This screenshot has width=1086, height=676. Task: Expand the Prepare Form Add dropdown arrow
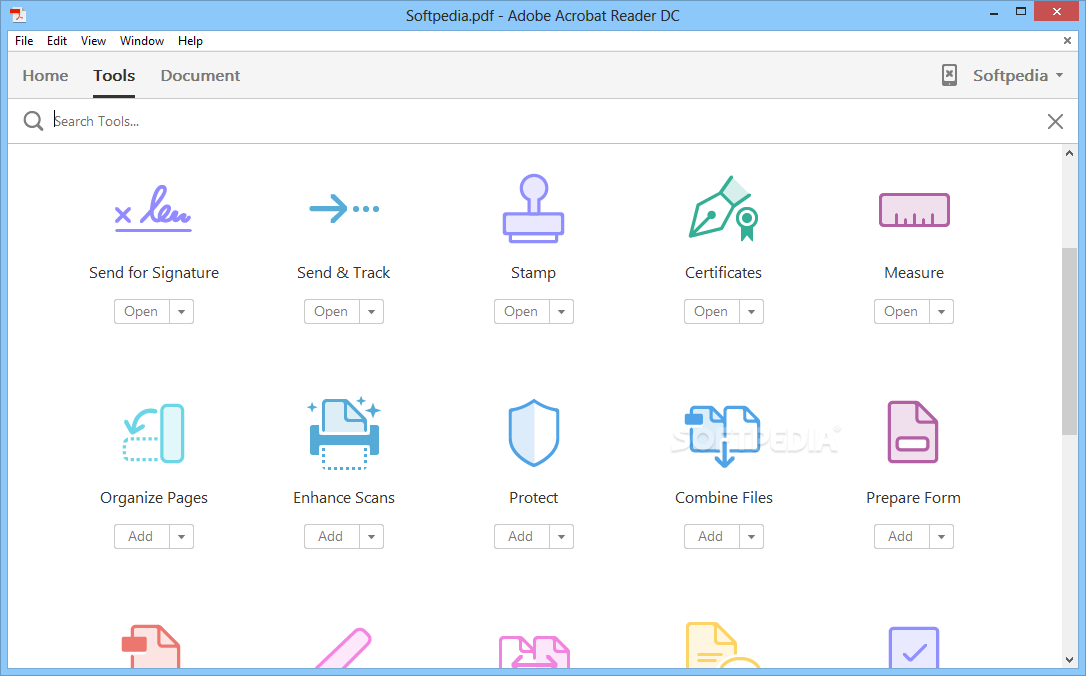941,537
